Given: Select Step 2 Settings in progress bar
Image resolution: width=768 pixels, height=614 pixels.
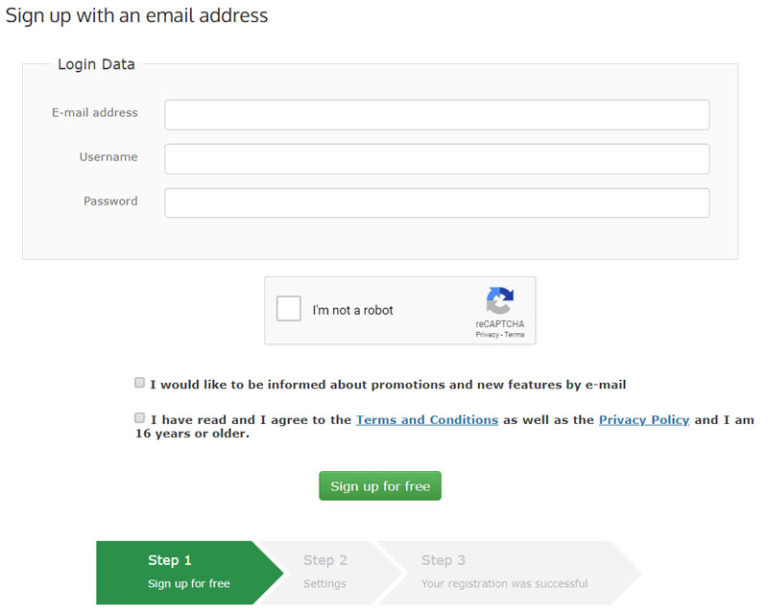Looking at the screenshot, I should click(x=325, y=572).
